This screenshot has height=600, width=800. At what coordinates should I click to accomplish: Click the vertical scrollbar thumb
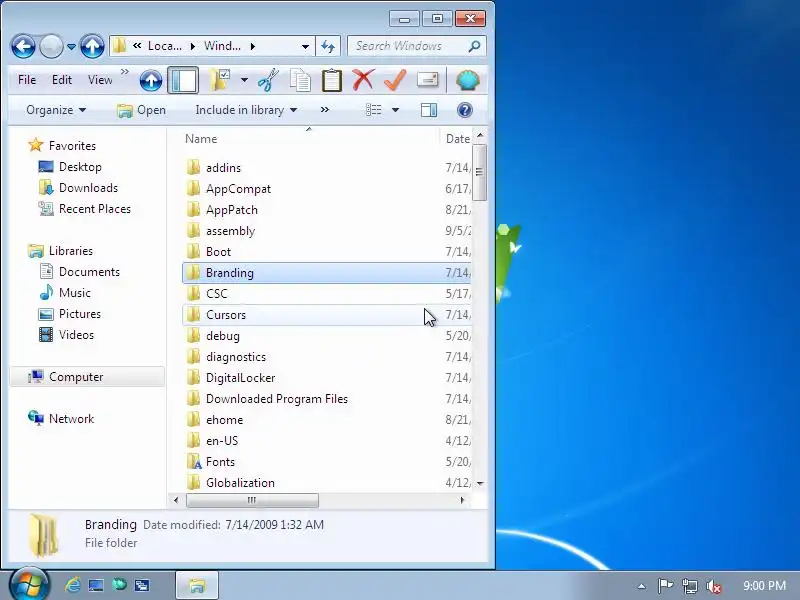point(479,172)
